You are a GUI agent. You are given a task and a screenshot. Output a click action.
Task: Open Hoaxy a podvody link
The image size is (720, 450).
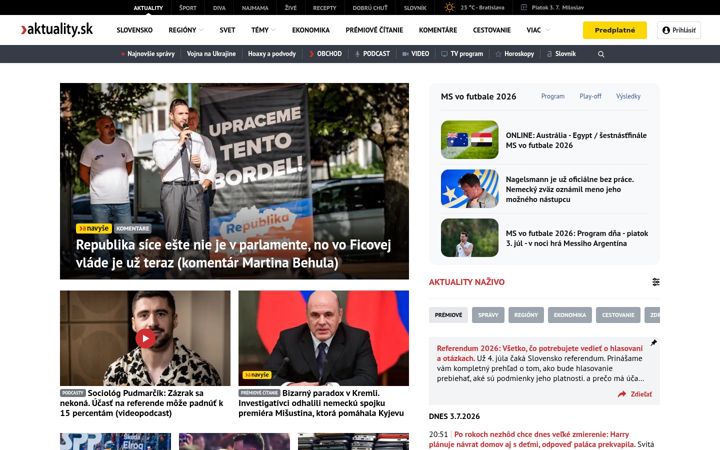pyautogui.click(x=272, y=54)
